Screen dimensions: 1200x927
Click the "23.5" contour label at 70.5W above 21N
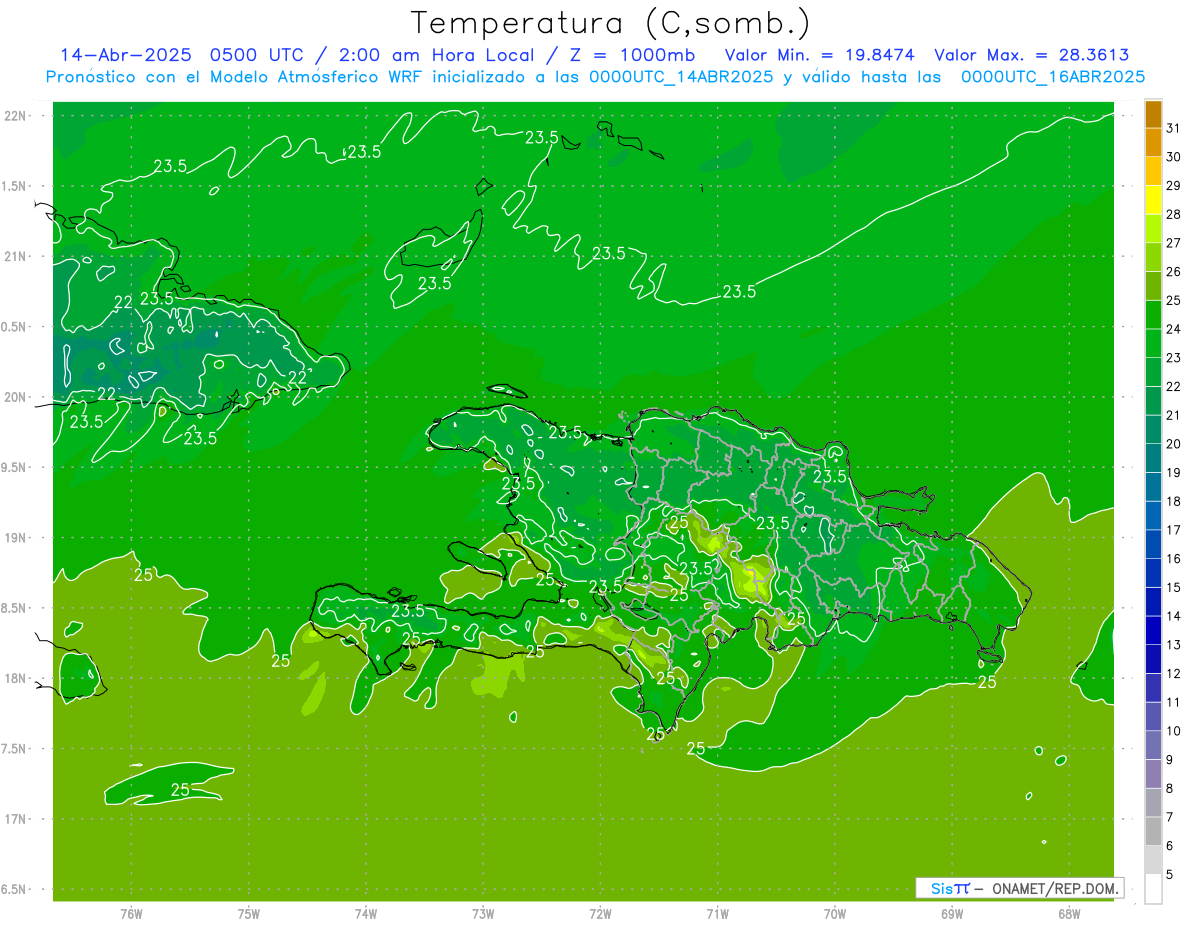[739, 292]
